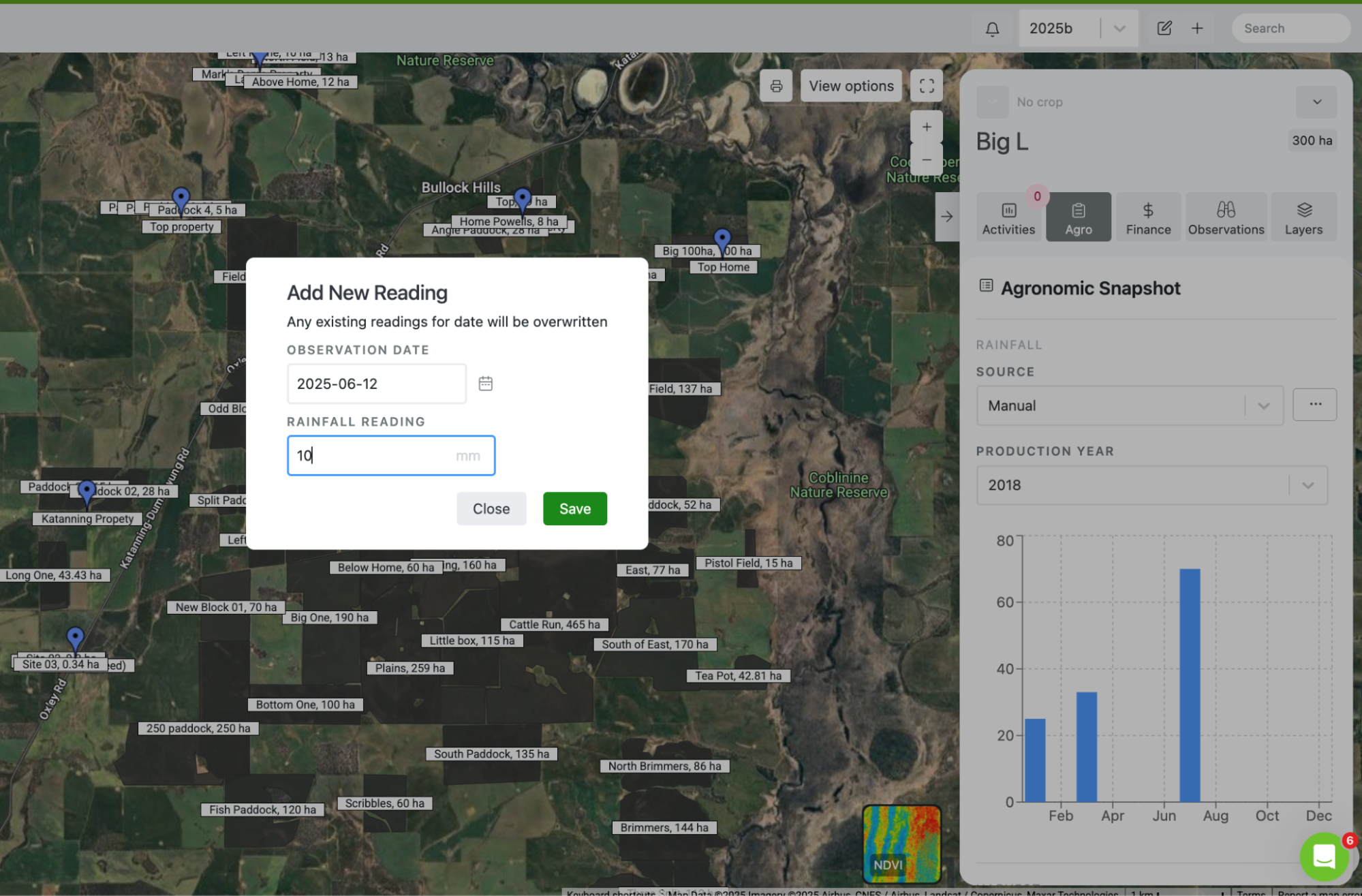Image resolution: width=1362 pixels, height=896 pixels.
Task: Switch to the Activities tab
Action: click(x=1008, y=217)
